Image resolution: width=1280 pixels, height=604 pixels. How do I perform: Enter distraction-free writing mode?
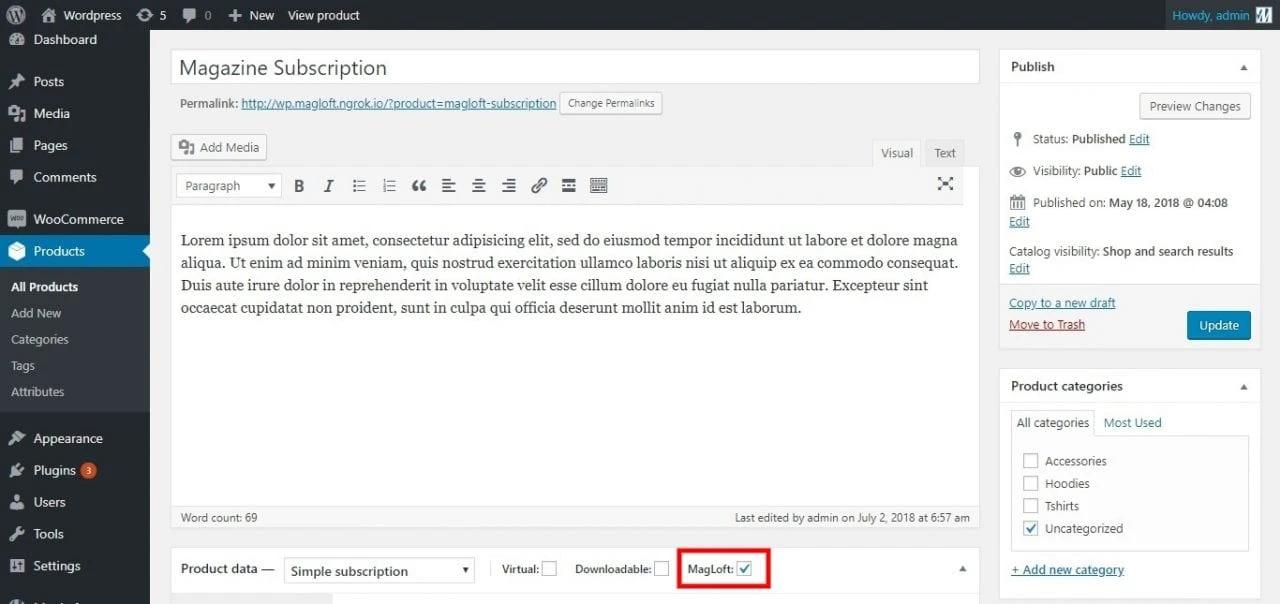pyautogui.click(x=945, y=185)
